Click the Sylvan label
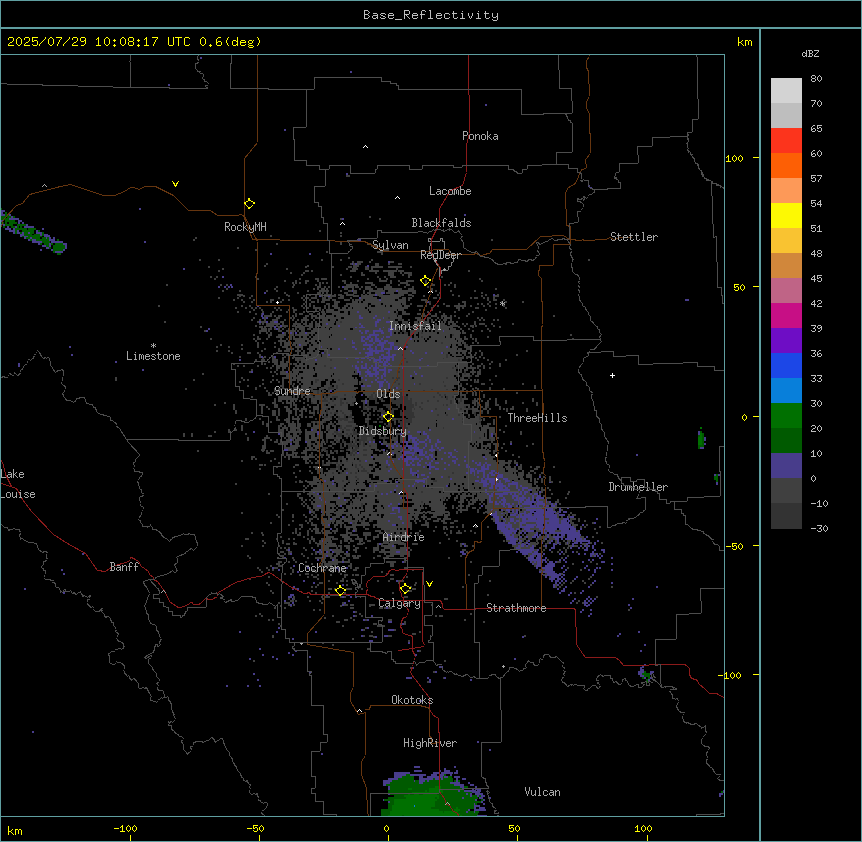862x842 pixels. click(x=390, y=245)
